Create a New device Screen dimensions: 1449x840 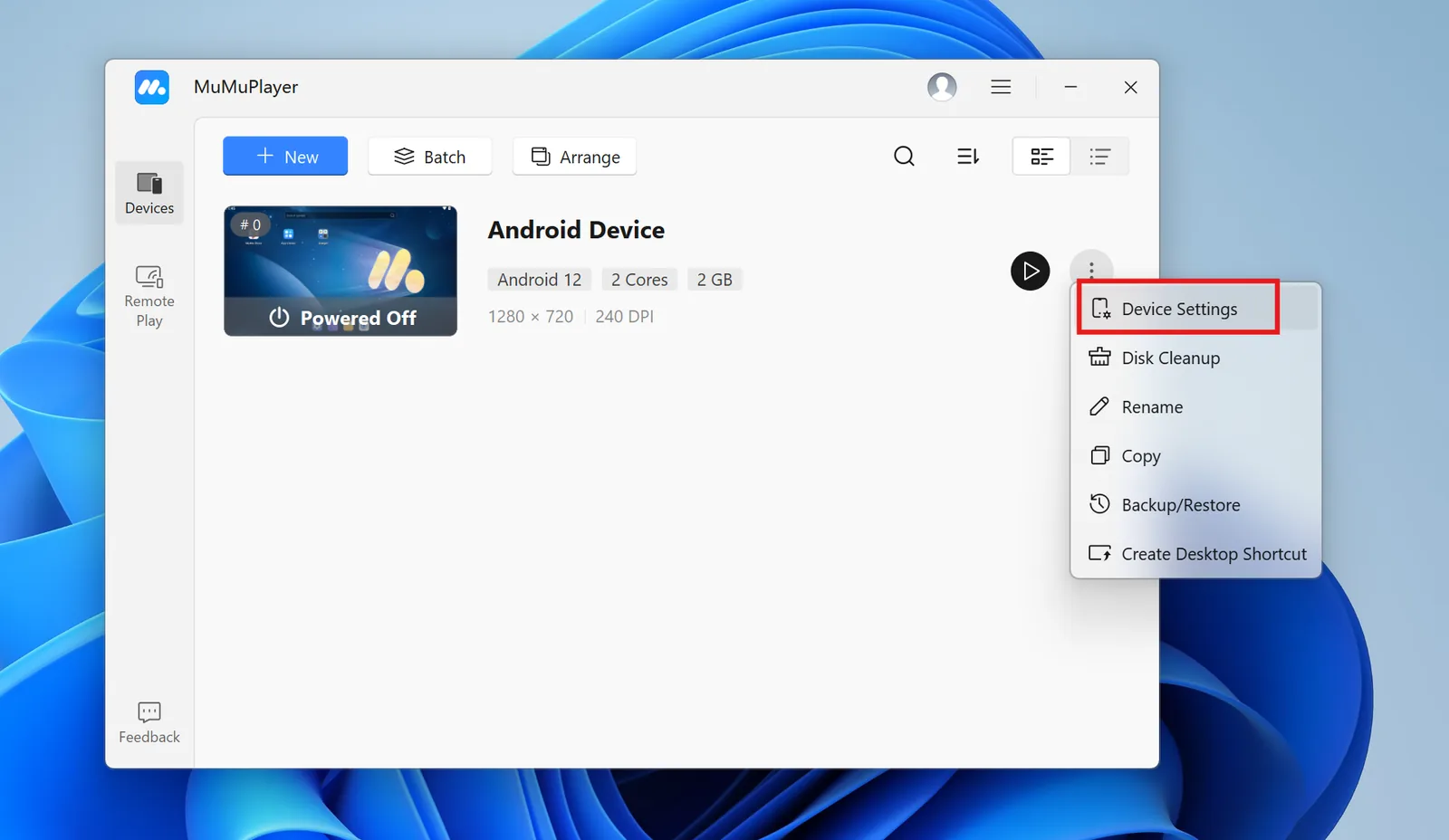tap(285, 157)
